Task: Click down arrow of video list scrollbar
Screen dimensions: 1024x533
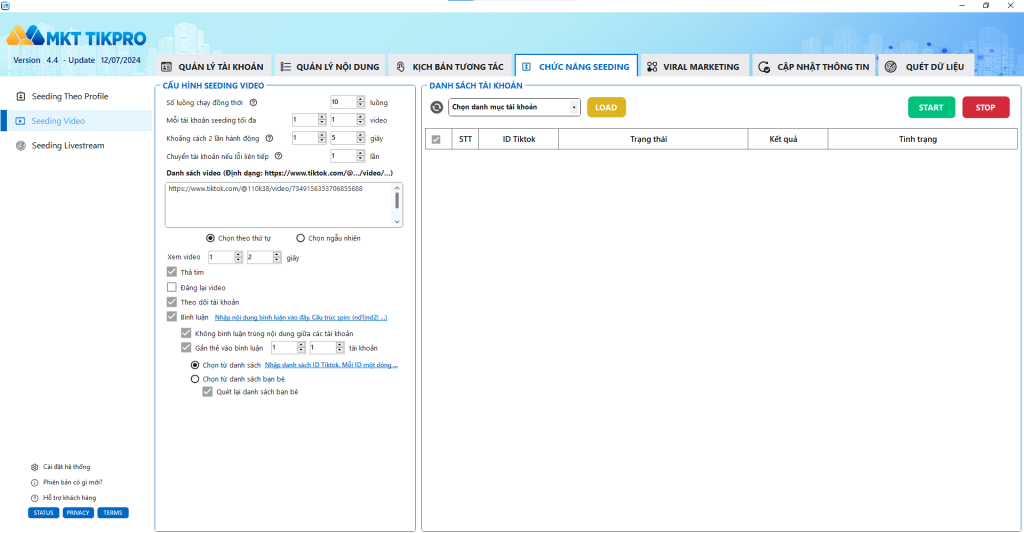Action: click(x=396, y=222)
